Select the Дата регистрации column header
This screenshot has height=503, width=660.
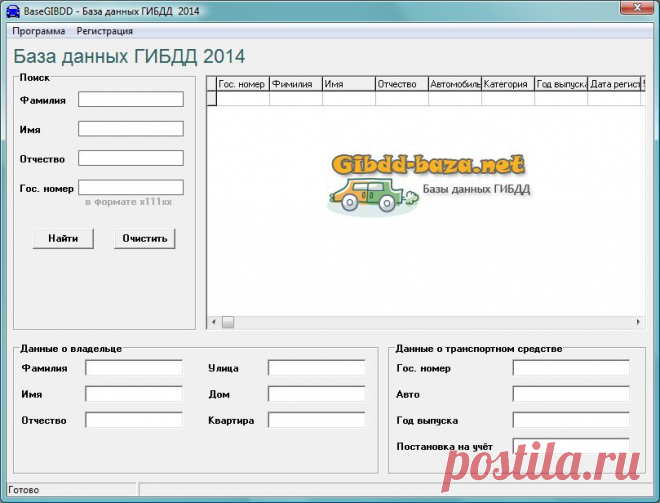(614, 84)
